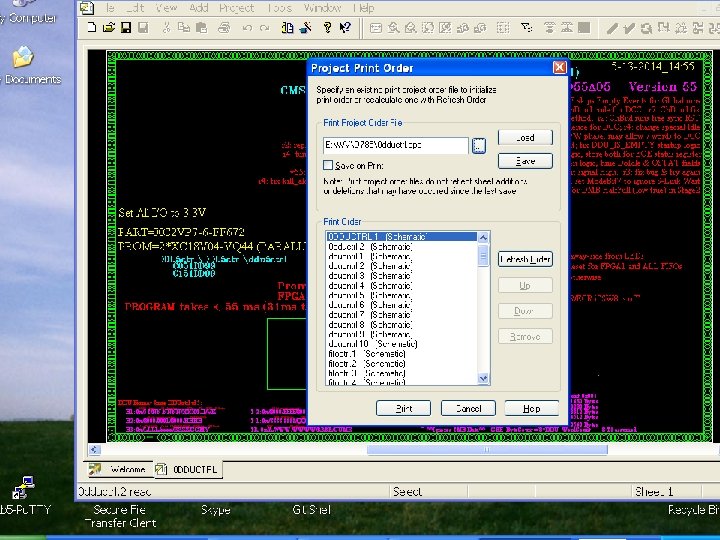Viewport: 720px width, 540px height.
Task: Click the Open folder toolbar icon
Action: coord(109,28)
